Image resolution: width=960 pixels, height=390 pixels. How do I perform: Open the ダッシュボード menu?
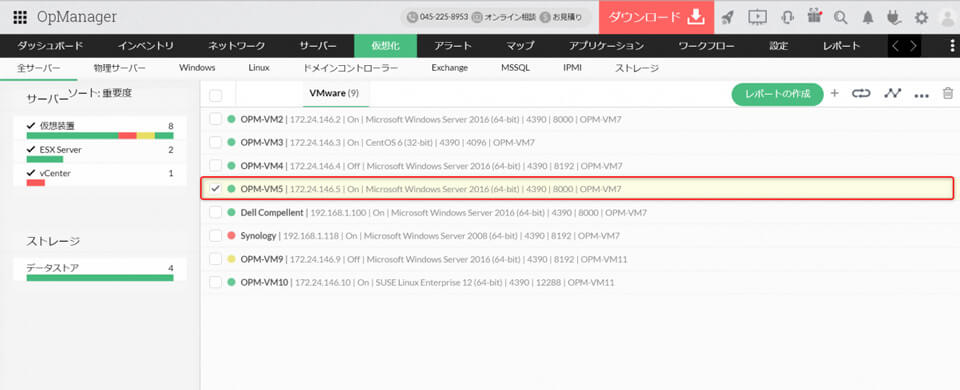(50, 46)
